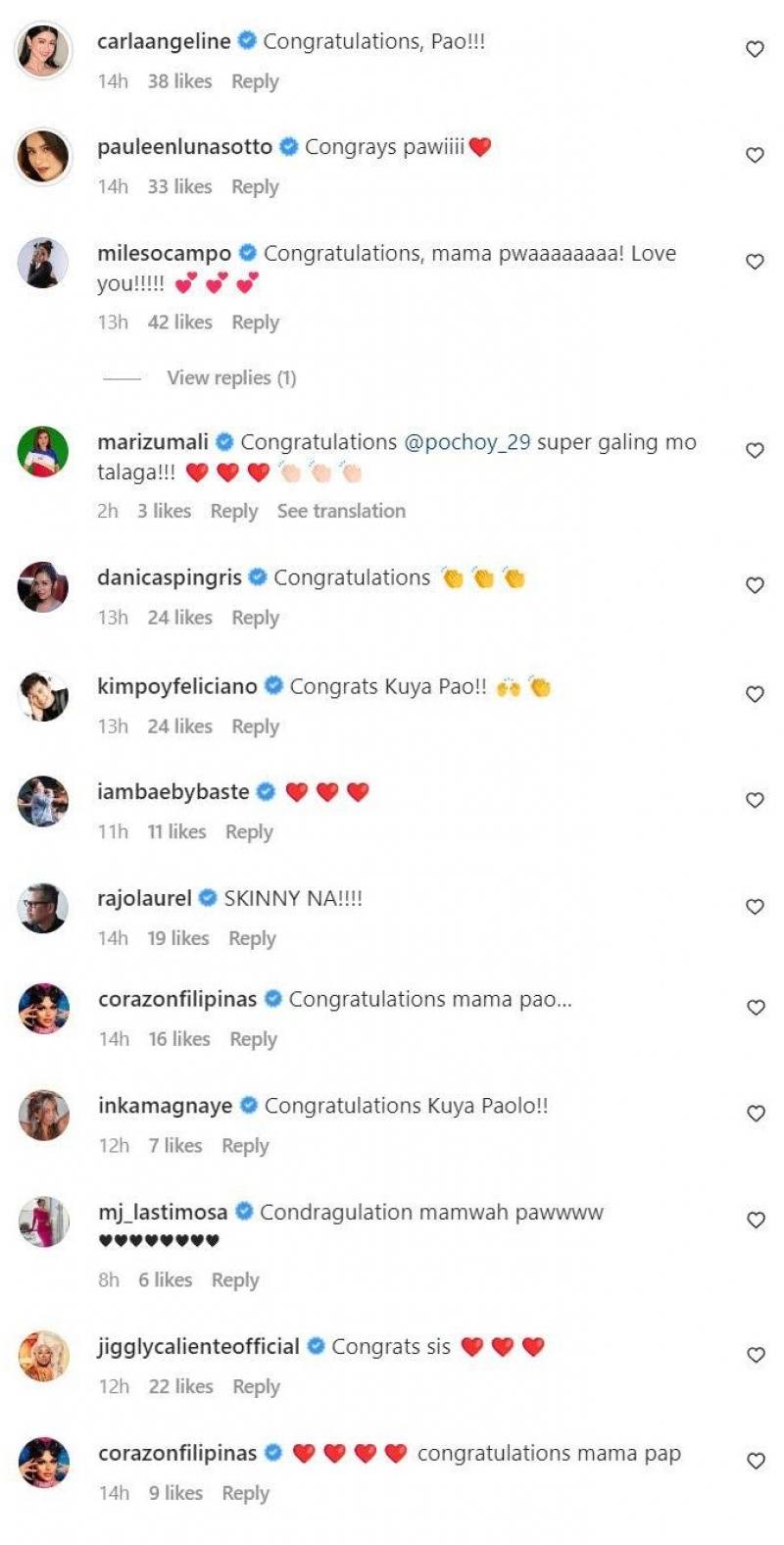This screenshot has height=1545, width=784.
Task: Reply to carlaangeline's comment
Action: 255,81
